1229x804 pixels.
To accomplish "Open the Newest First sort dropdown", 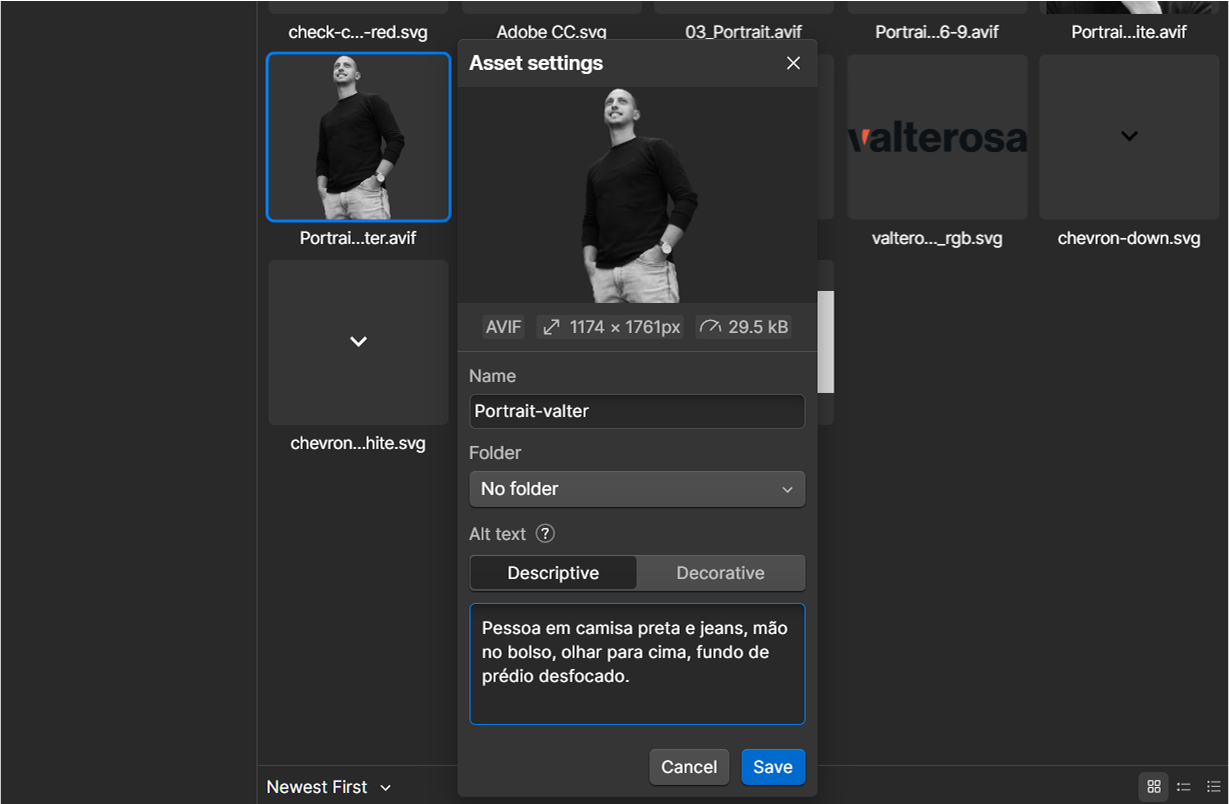I will point(329,787).
